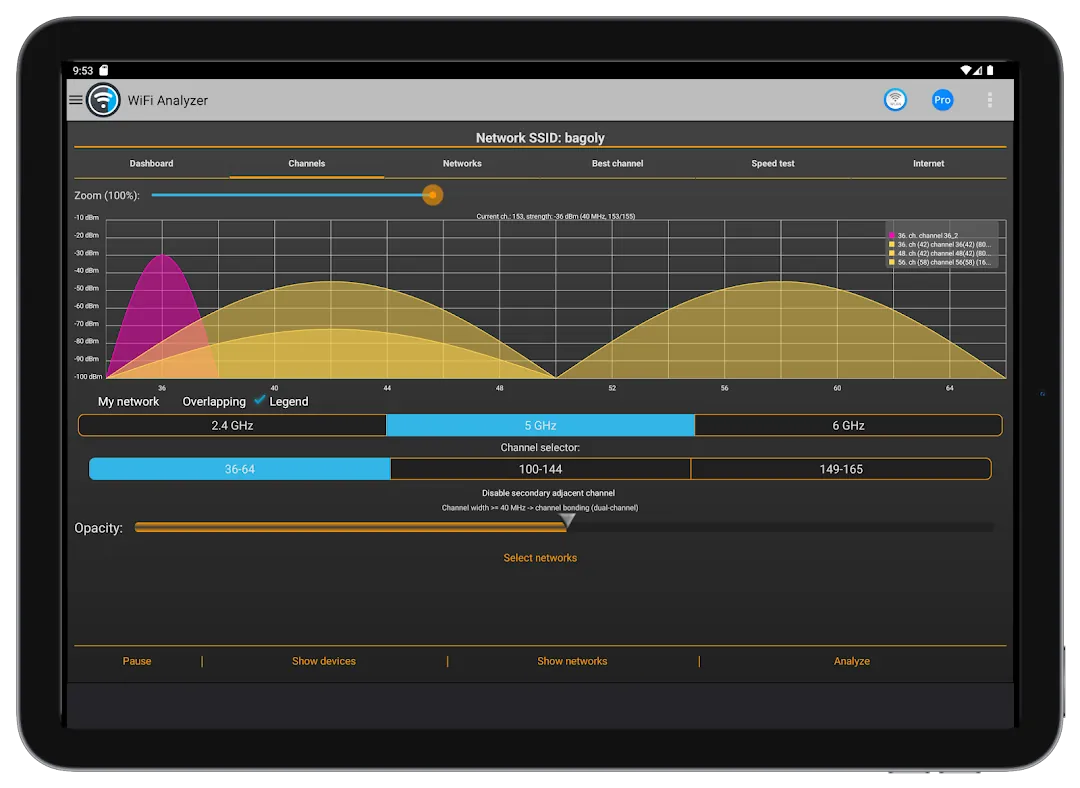This screenshot has height=788, width=1080.
Task: Click the channel width info text
Action: (x=540, y=508)
